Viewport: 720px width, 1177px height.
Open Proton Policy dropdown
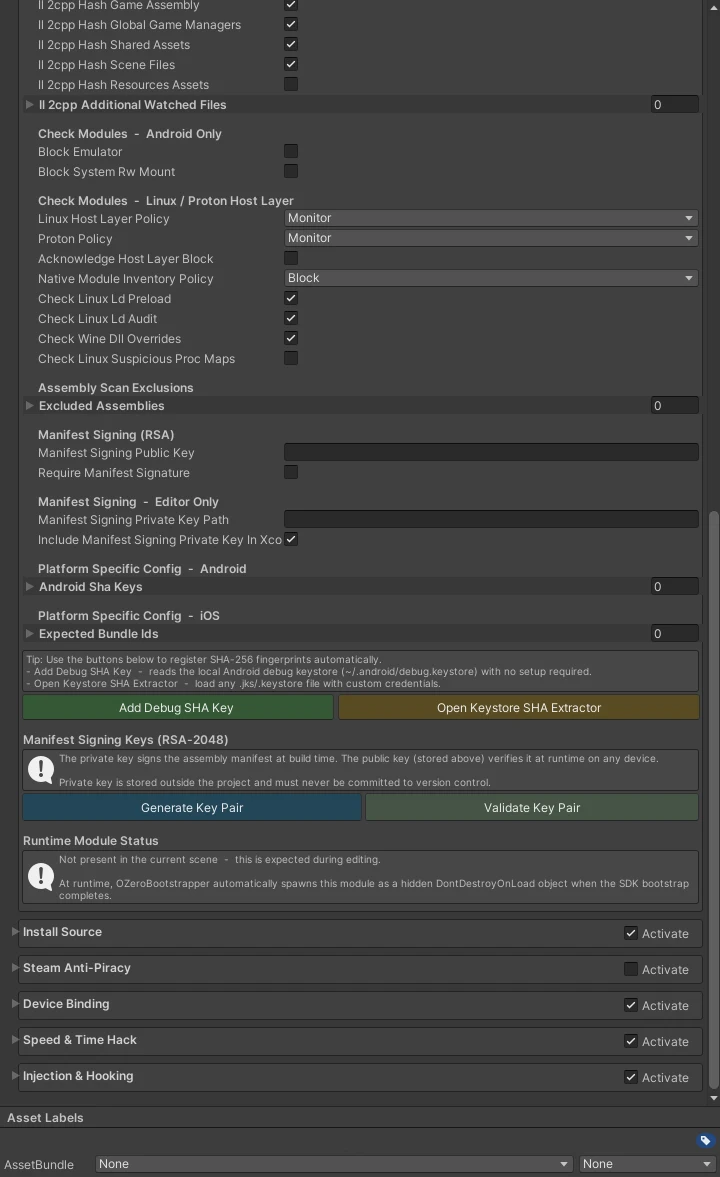click(x=491, y=238)
